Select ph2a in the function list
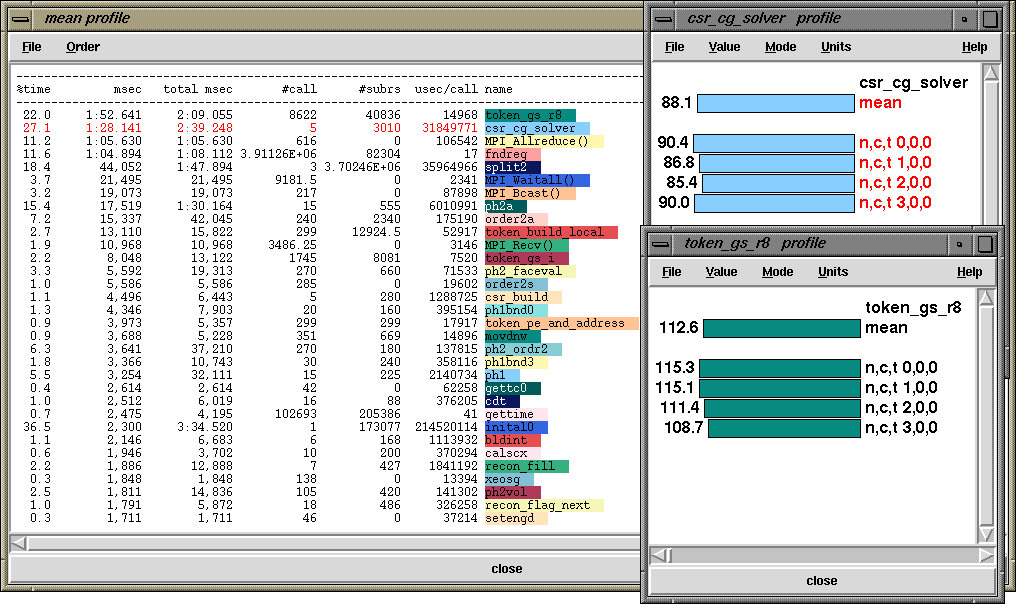Screen dimensions: 1016x604 point(505,206)
